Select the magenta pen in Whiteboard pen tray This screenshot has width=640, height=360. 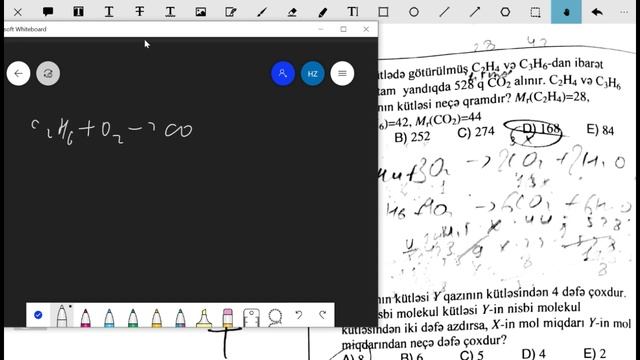point(85,317)
